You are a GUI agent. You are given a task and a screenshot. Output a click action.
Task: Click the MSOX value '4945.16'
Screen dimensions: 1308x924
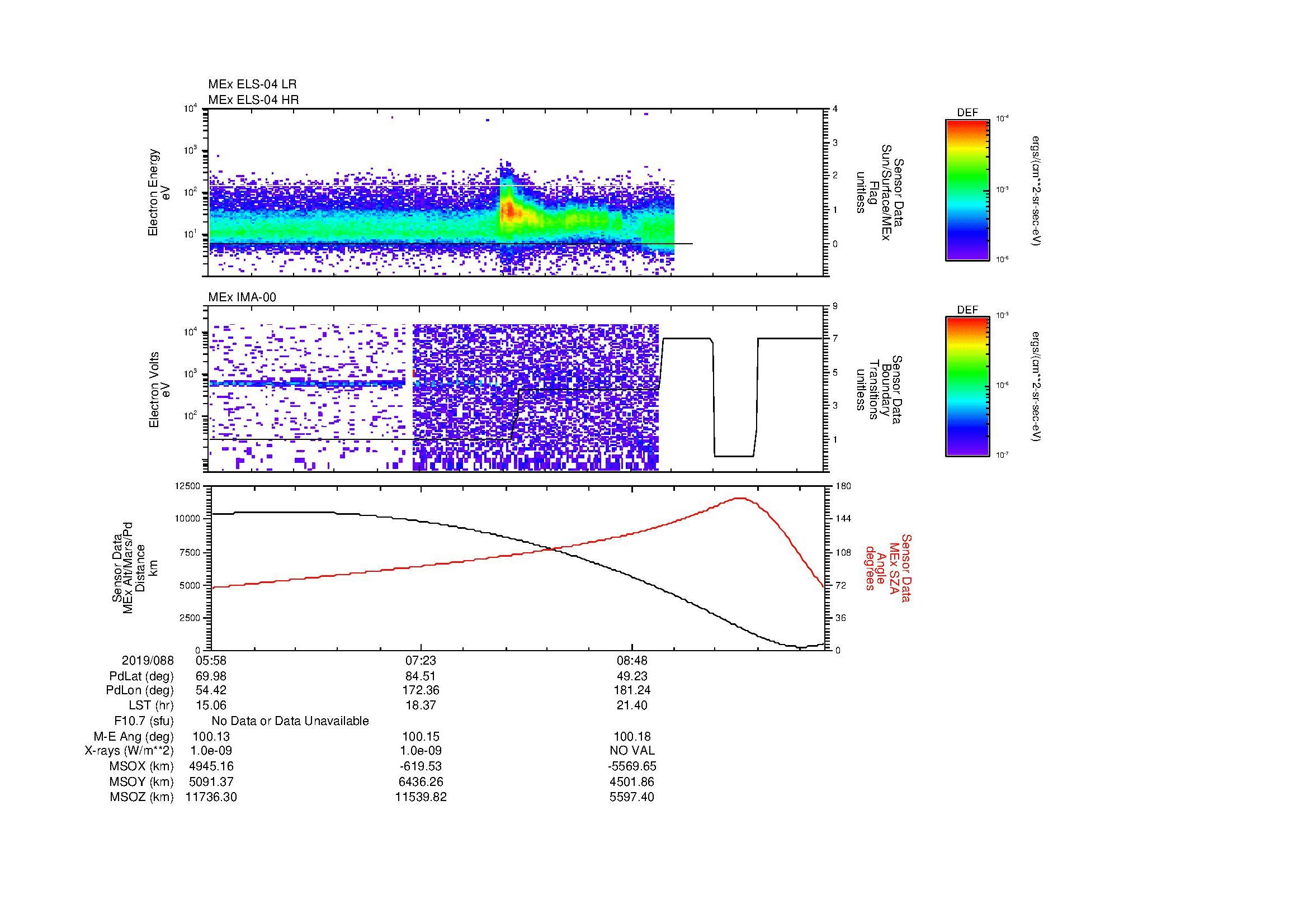pyautogui.click(x=211, y=766)
